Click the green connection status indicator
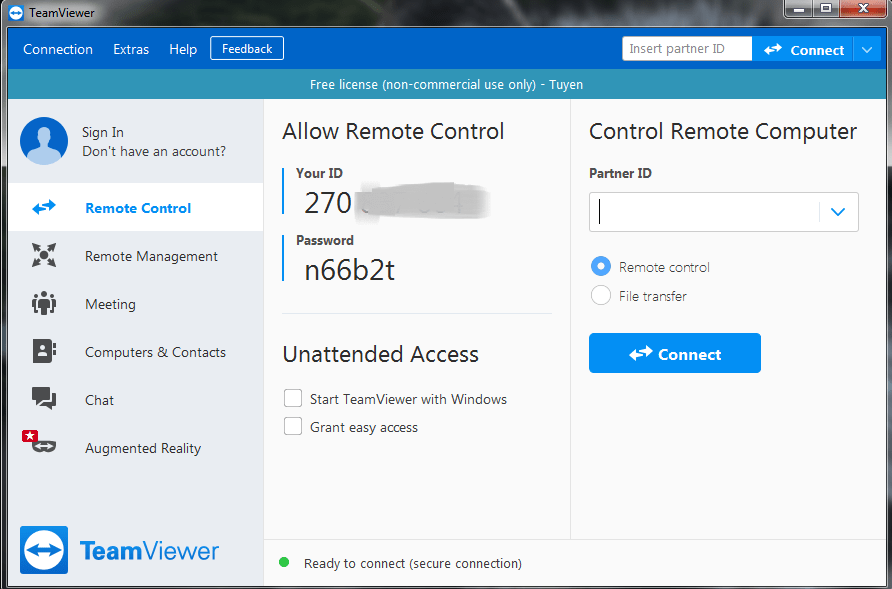Image resolution: width=892 pixels, height=589 pixels. tap(284, 563)
